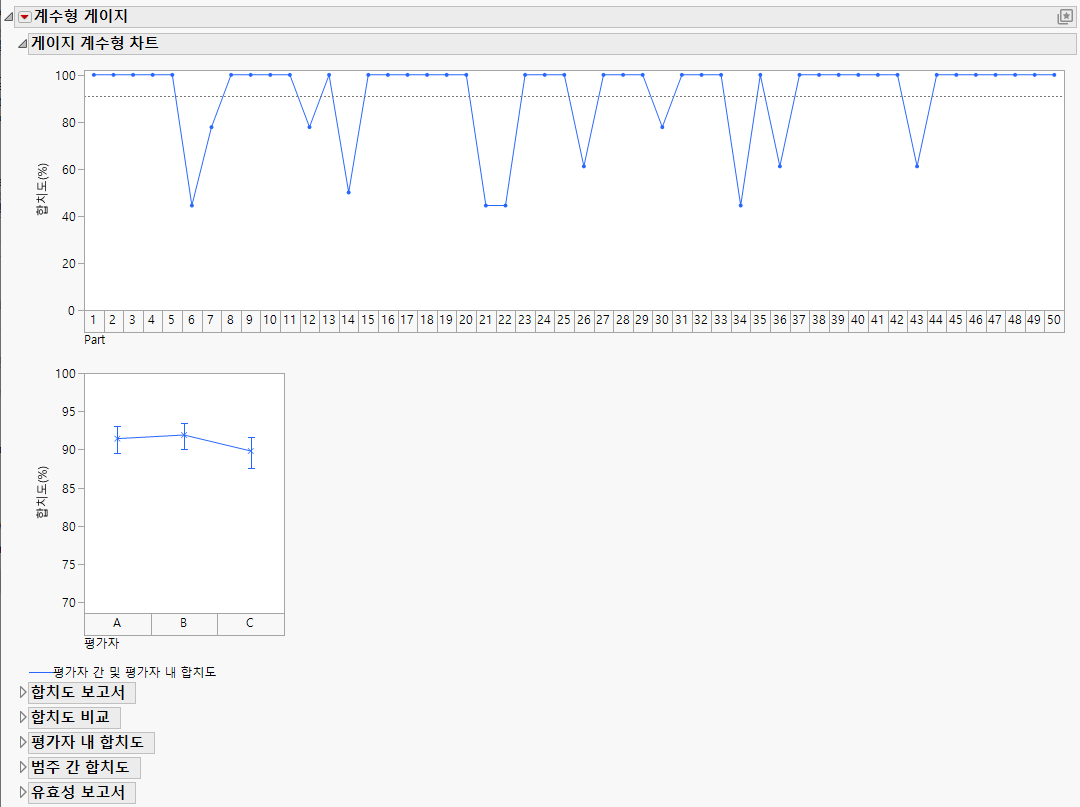Select the low data point at Part 6
This screenshot has width=1080, height=807.
[x=191, y=205]
